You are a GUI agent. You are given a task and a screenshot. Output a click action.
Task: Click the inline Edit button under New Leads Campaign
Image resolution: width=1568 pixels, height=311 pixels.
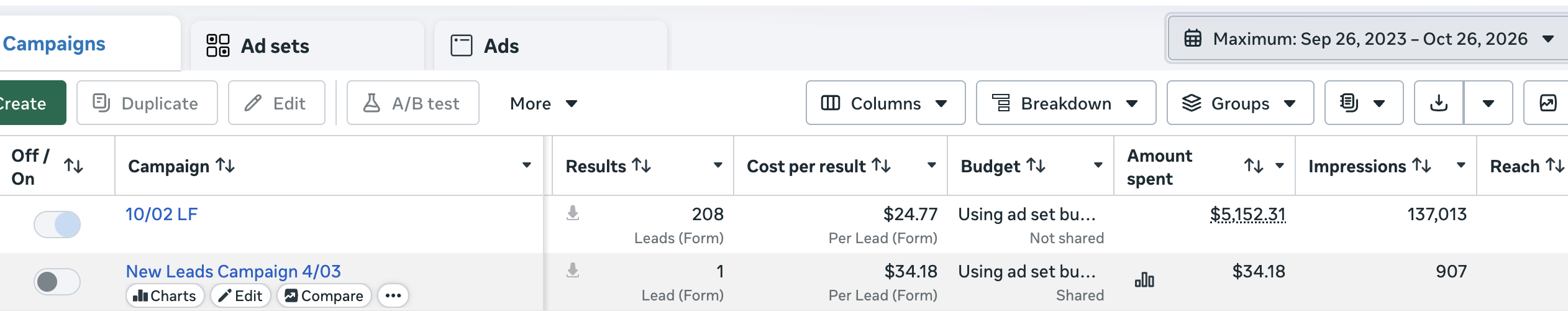click(x=241, y=295)
